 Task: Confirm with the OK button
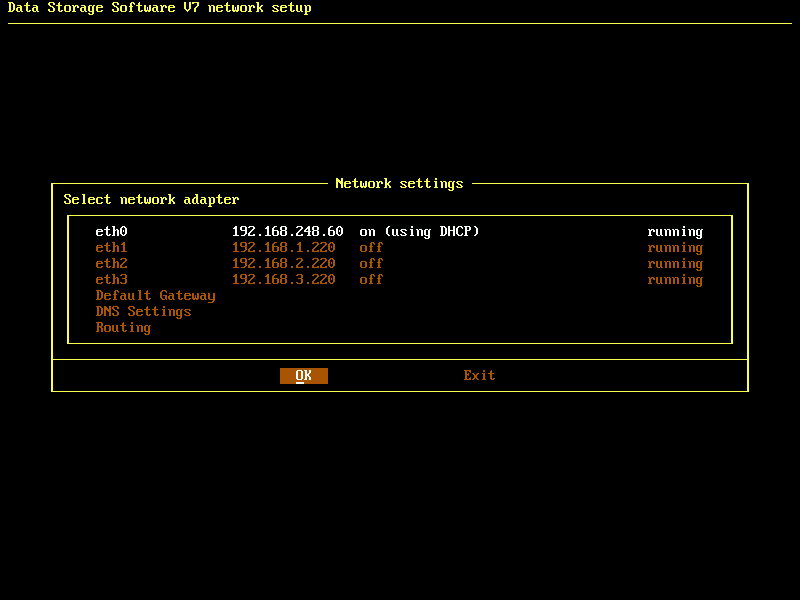click(x=304, y=376)
